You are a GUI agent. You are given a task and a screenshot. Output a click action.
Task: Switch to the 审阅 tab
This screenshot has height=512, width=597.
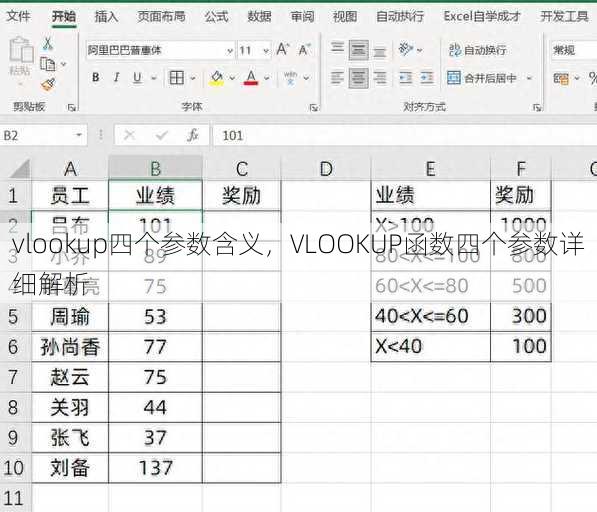[x=302, y=16]
